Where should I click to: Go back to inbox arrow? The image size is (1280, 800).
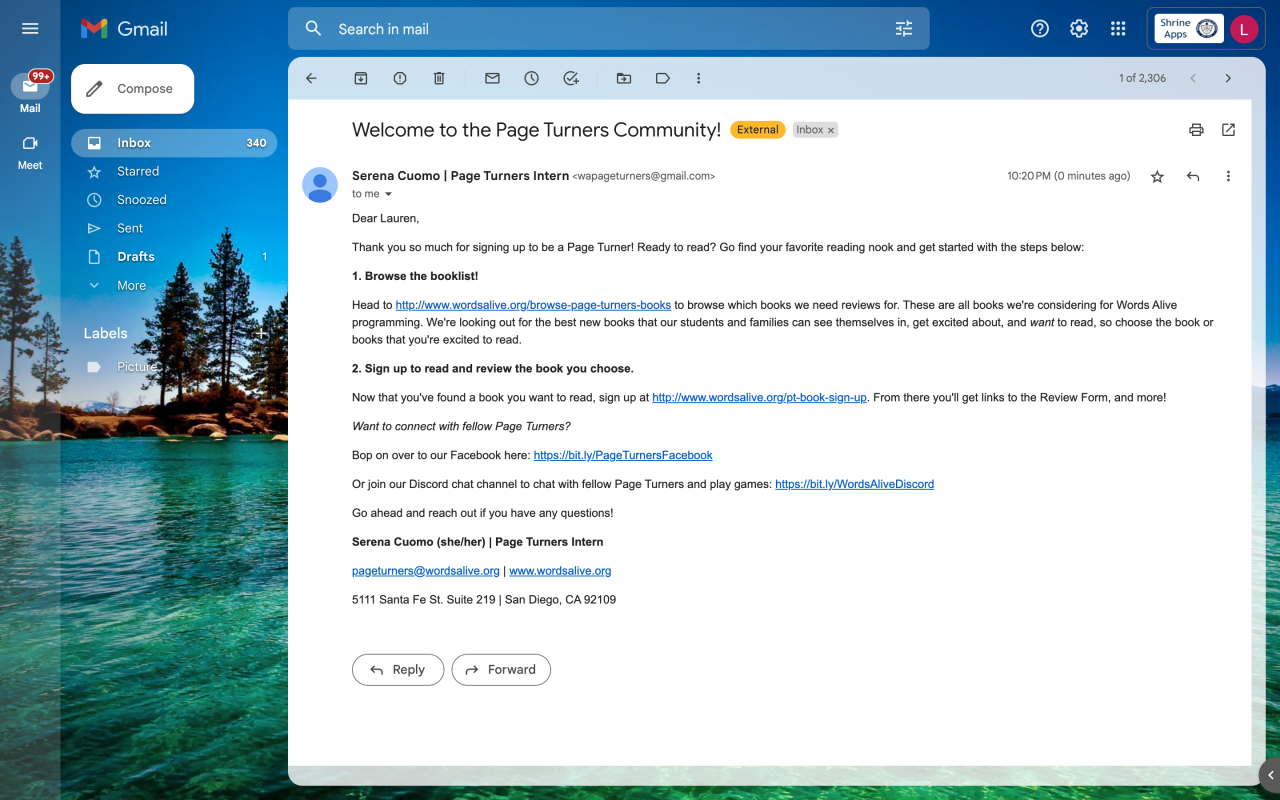pos(311,78)
